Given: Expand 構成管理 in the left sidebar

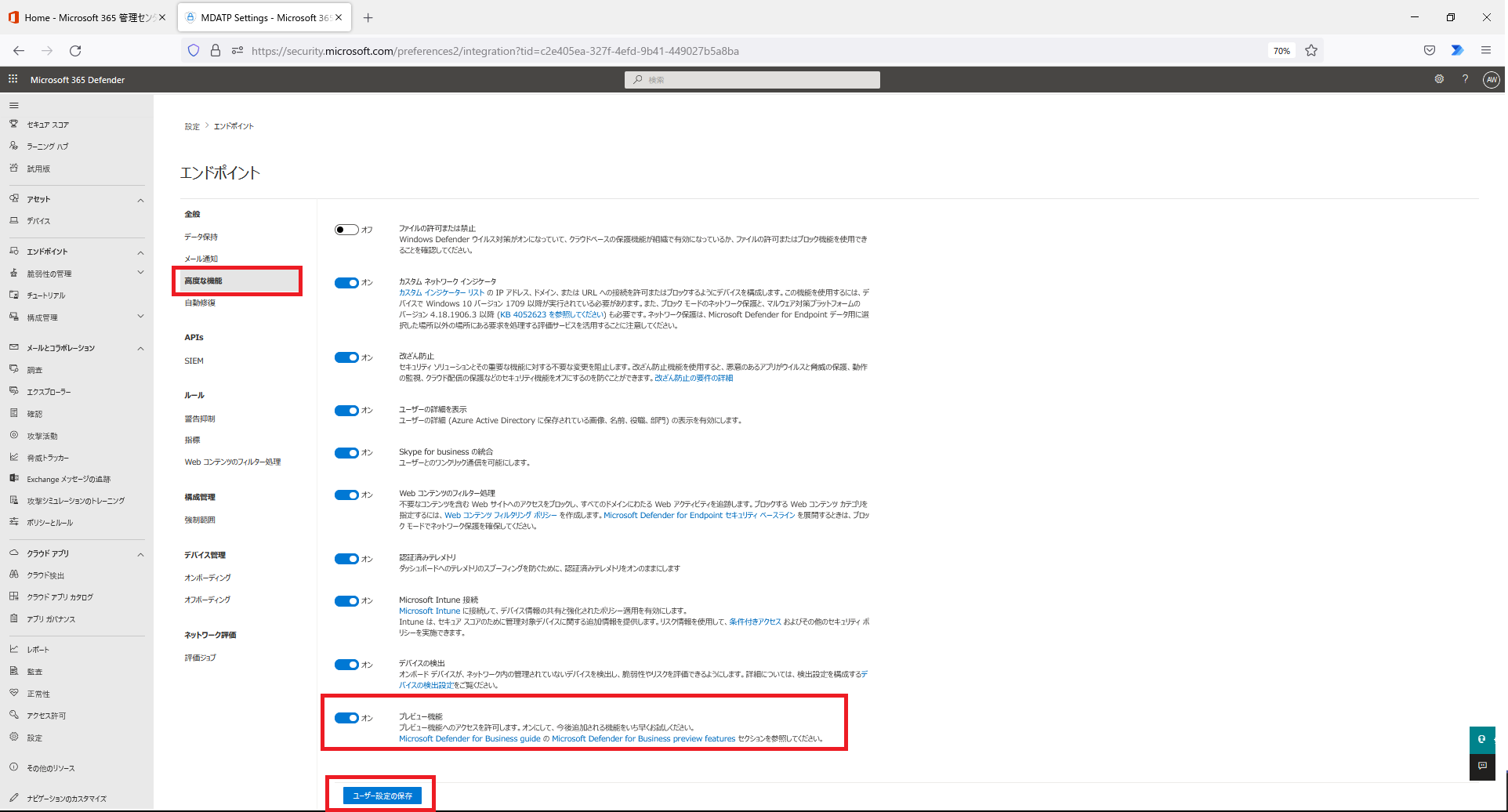Looking at the screenshot, I should pyautogui.click(x=140, y=317).
